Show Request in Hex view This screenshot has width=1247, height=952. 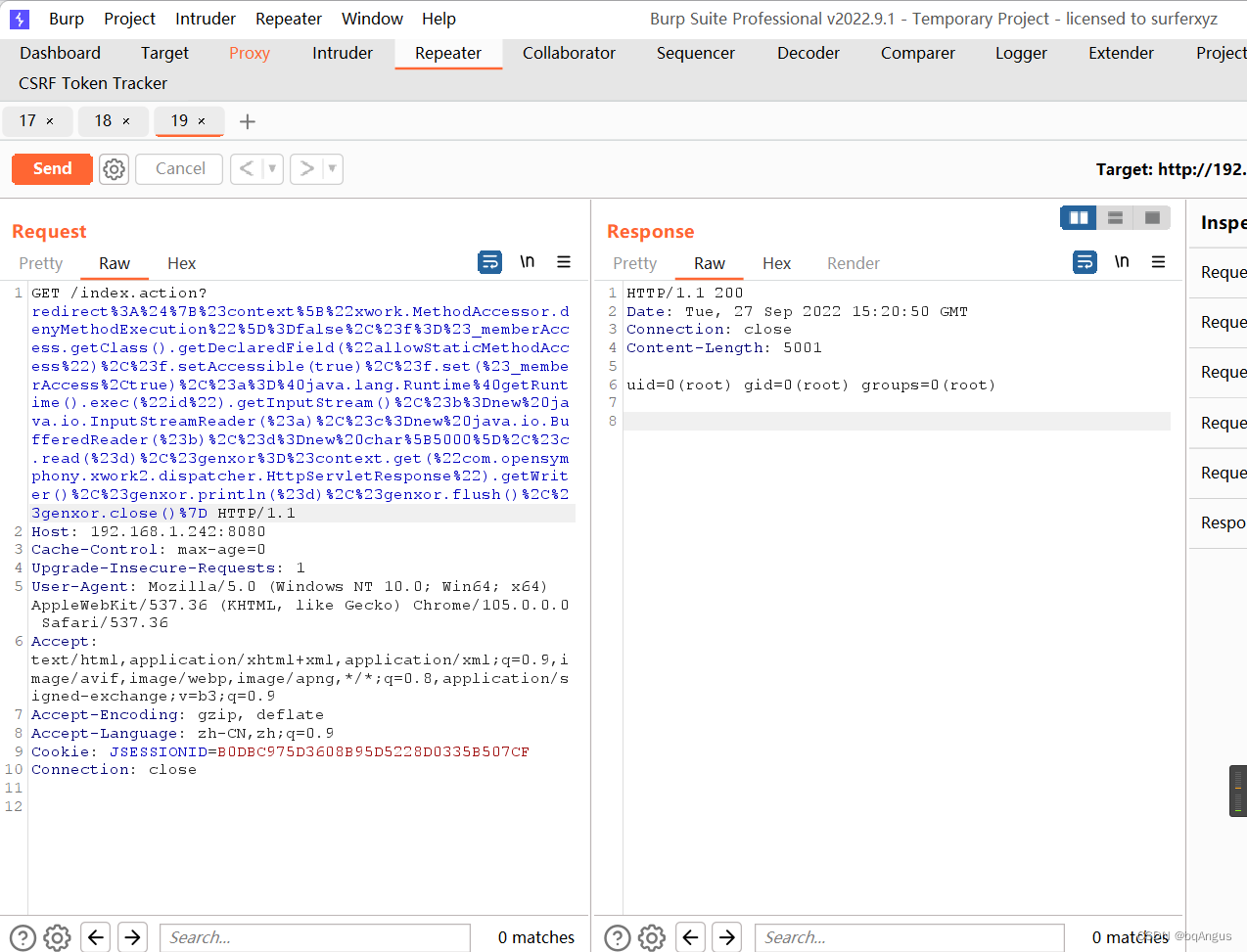(x=181, y=263)
